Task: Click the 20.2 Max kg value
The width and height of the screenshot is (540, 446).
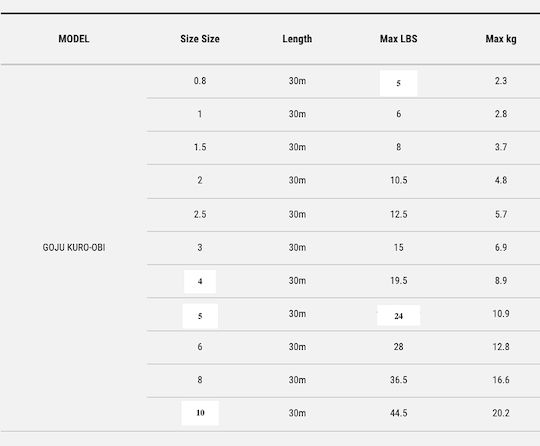Action: 501,413
